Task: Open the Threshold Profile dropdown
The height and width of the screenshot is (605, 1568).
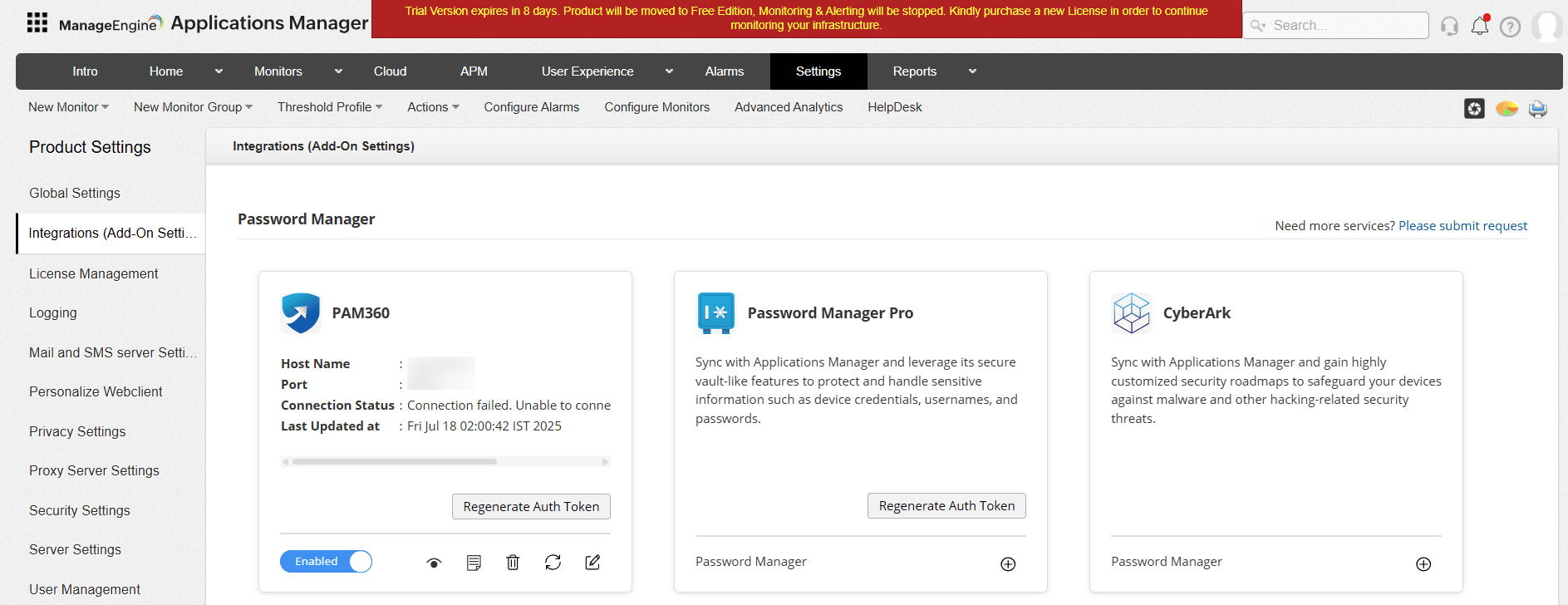Action: (x=330, y=107)
